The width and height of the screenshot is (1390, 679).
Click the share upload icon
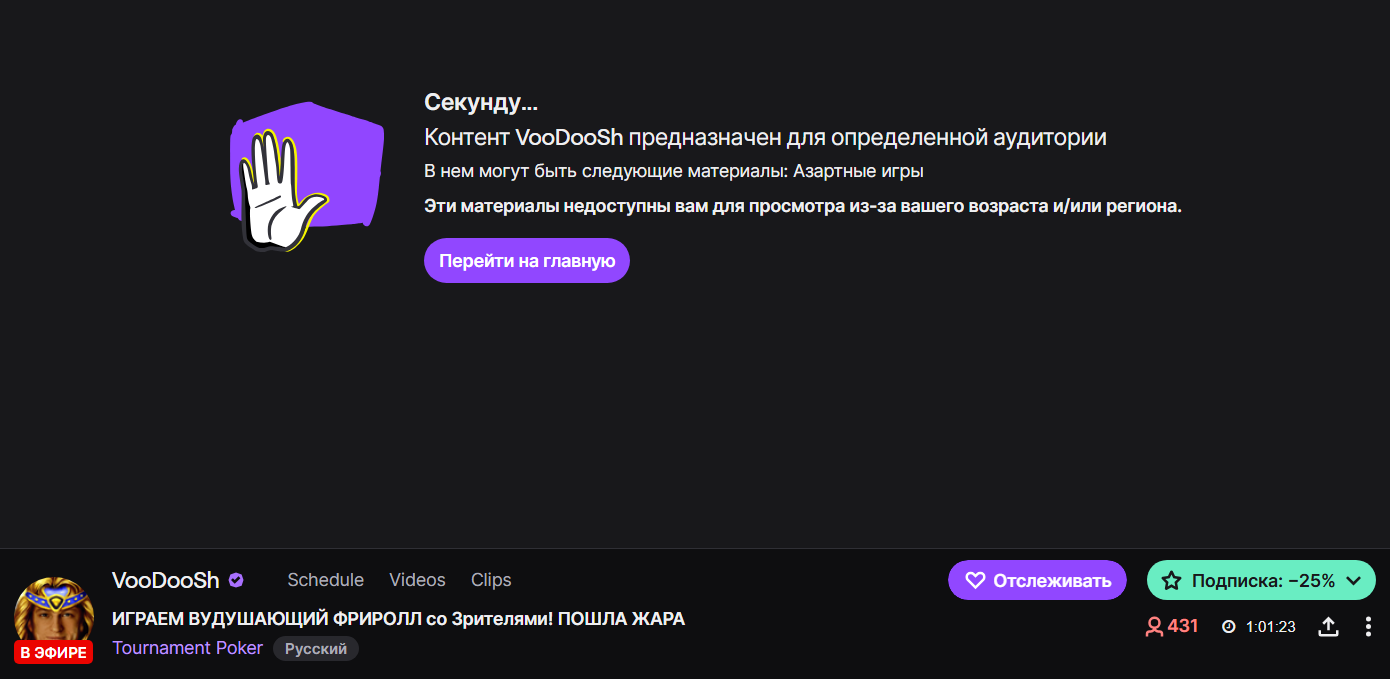click(1328, 627)
